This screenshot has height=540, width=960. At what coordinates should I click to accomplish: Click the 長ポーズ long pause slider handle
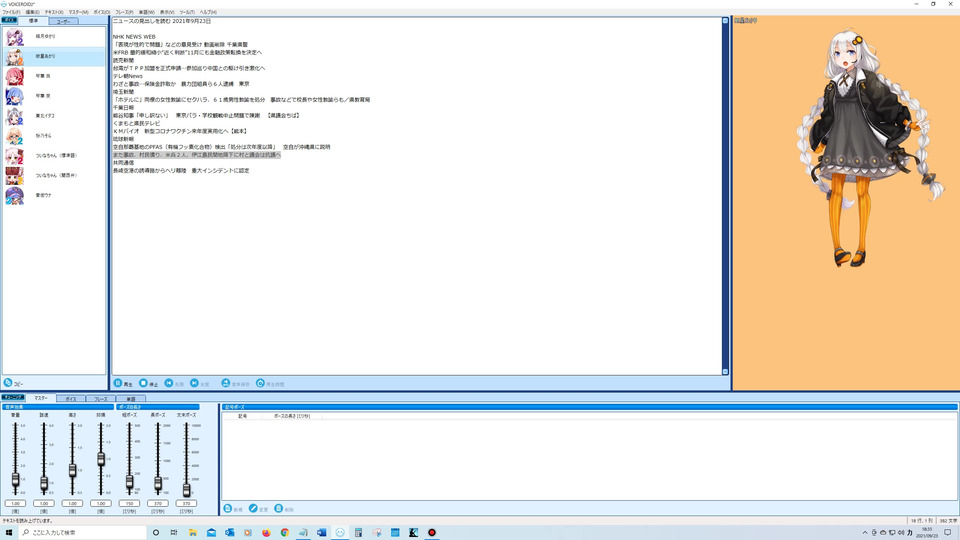(158, 484)
